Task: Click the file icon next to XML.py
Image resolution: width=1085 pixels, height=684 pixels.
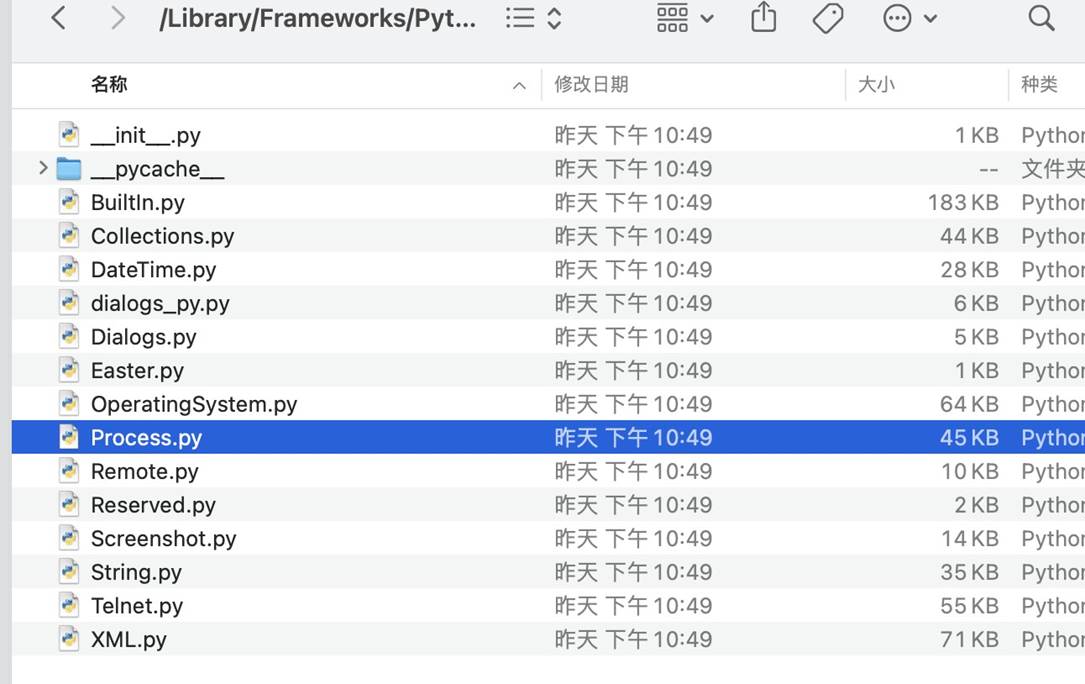Action: [x=69, y=639]
